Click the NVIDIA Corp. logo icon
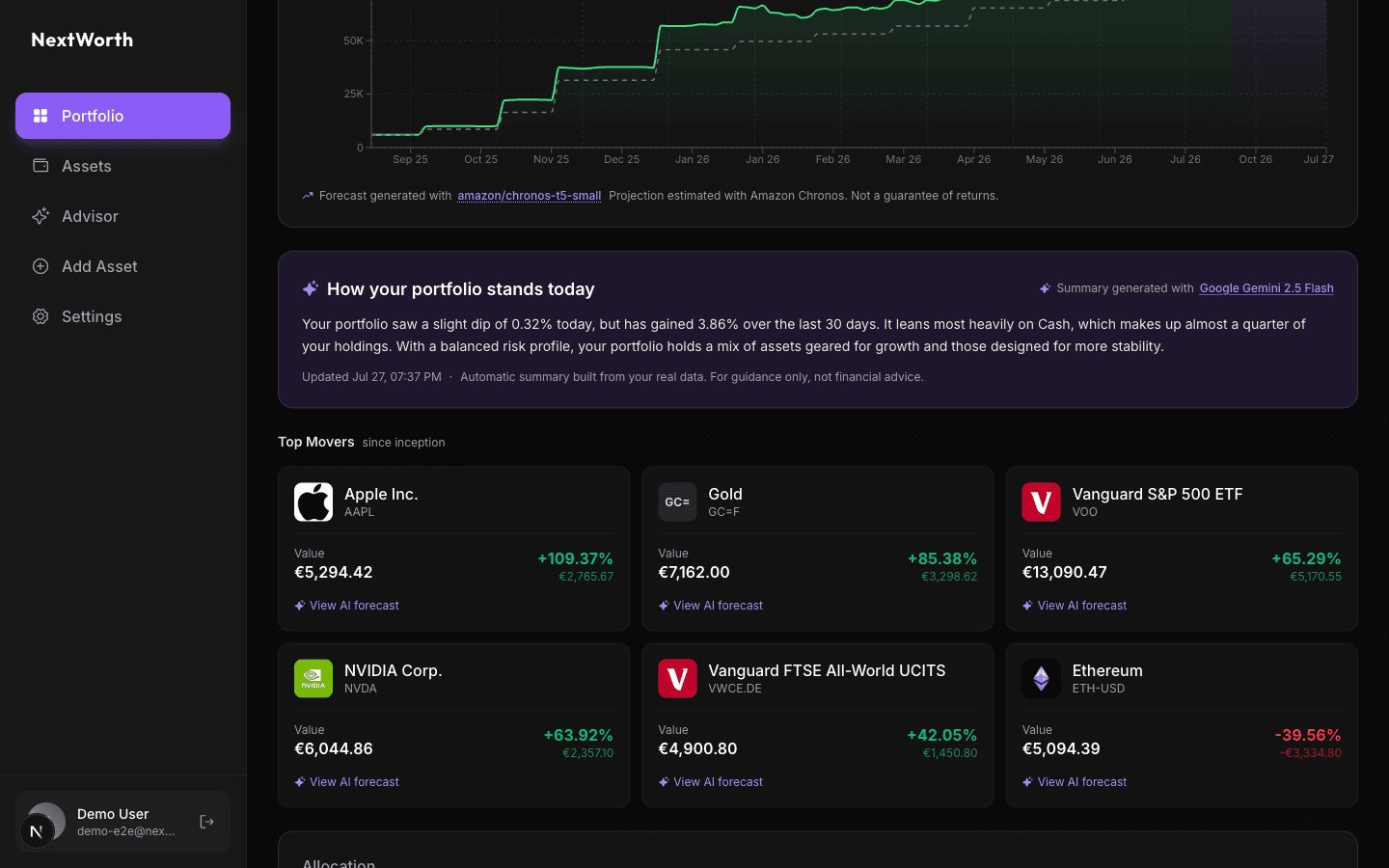Image resolution: width=1389 pixels, height=868 pixels. pos(313,679)
